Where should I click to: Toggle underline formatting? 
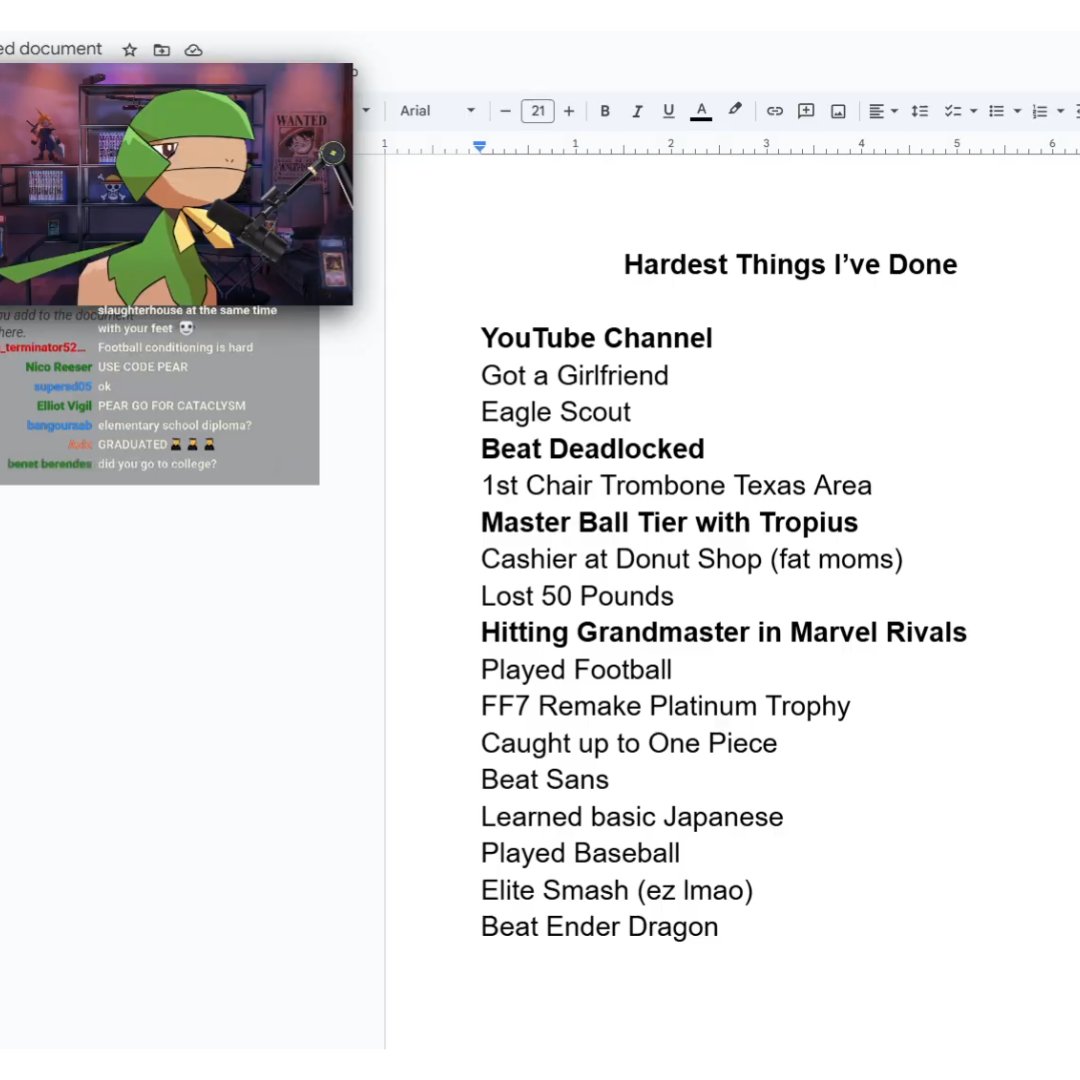pos(668,111)
